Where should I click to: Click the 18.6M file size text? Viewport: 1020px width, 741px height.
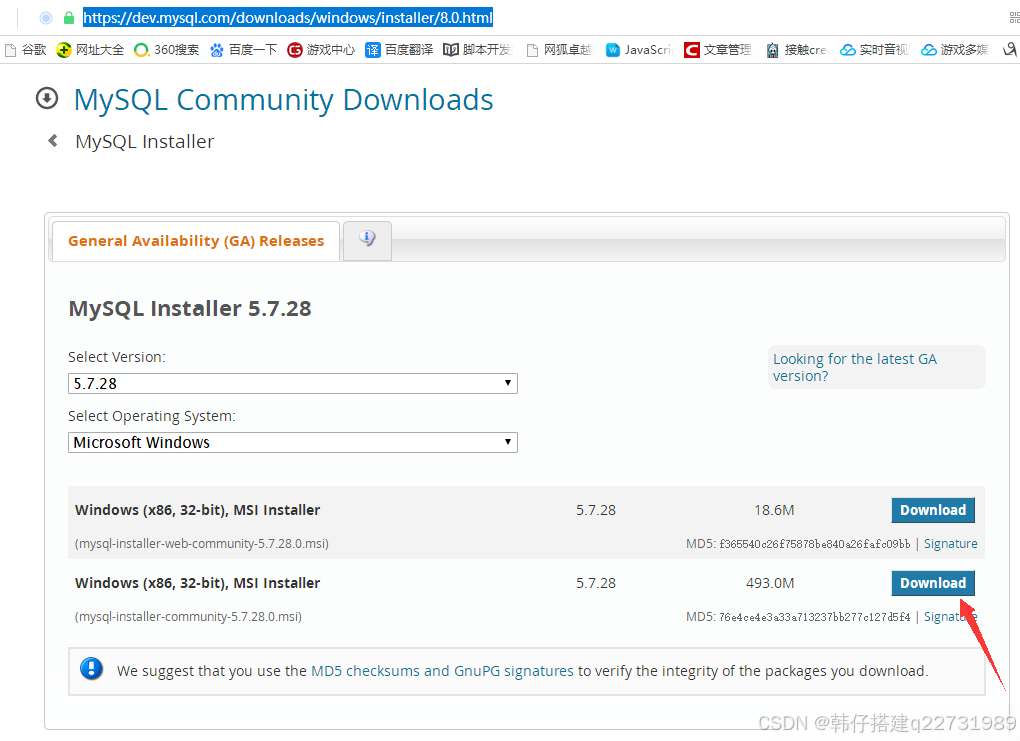[x=774, y=511]
